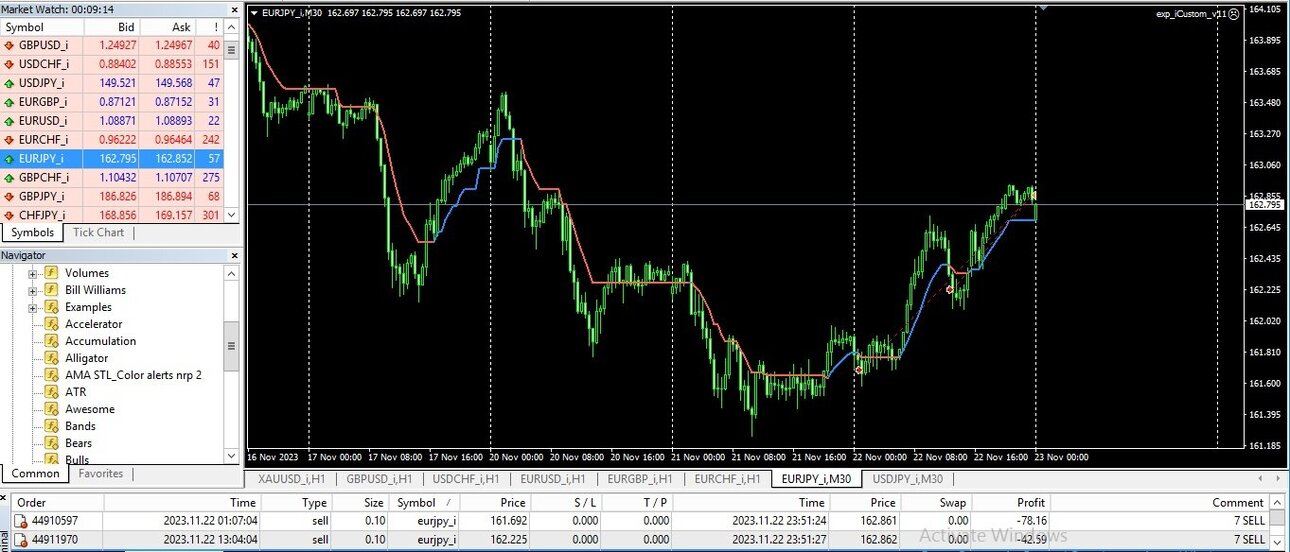Select EURUSD_i ask price 1.08893

(x=172, y=121)
